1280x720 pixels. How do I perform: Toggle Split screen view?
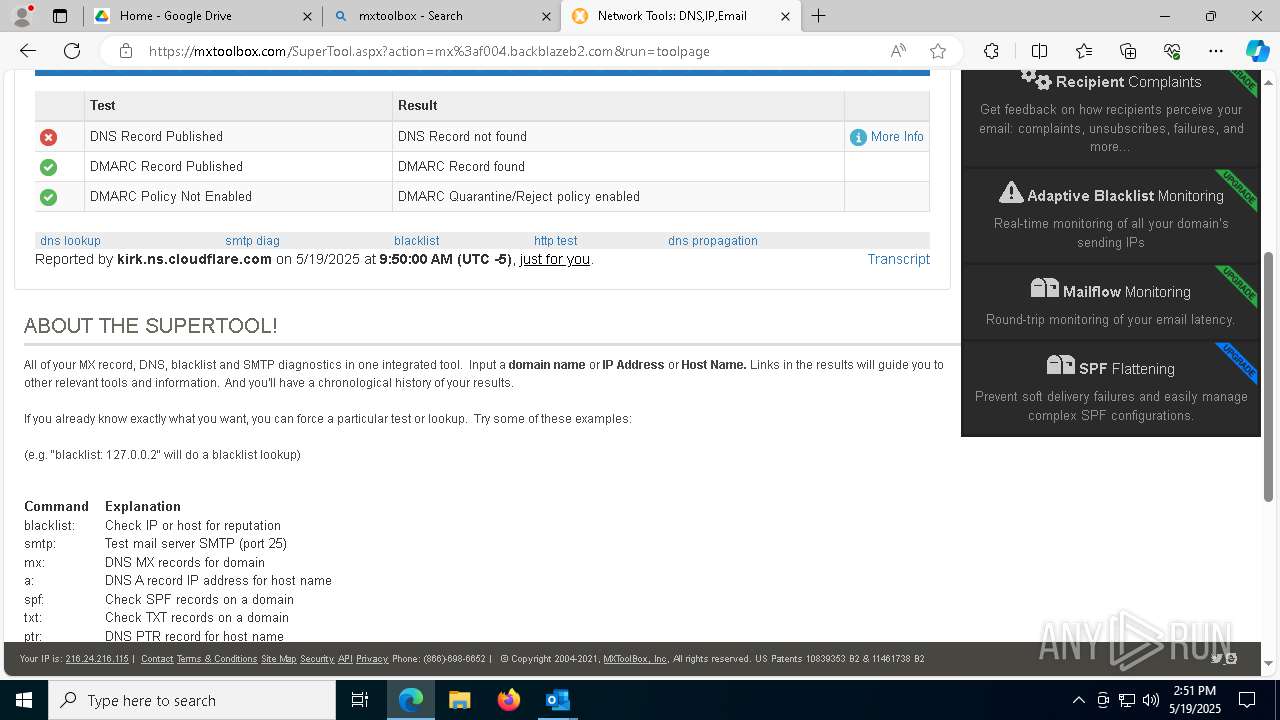coord(1039,51)
